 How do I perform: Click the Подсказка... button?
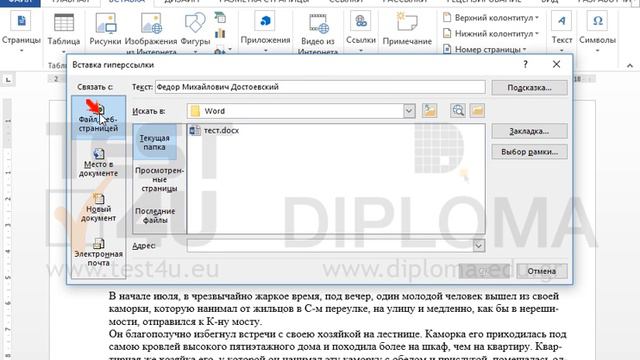(529, 87)
